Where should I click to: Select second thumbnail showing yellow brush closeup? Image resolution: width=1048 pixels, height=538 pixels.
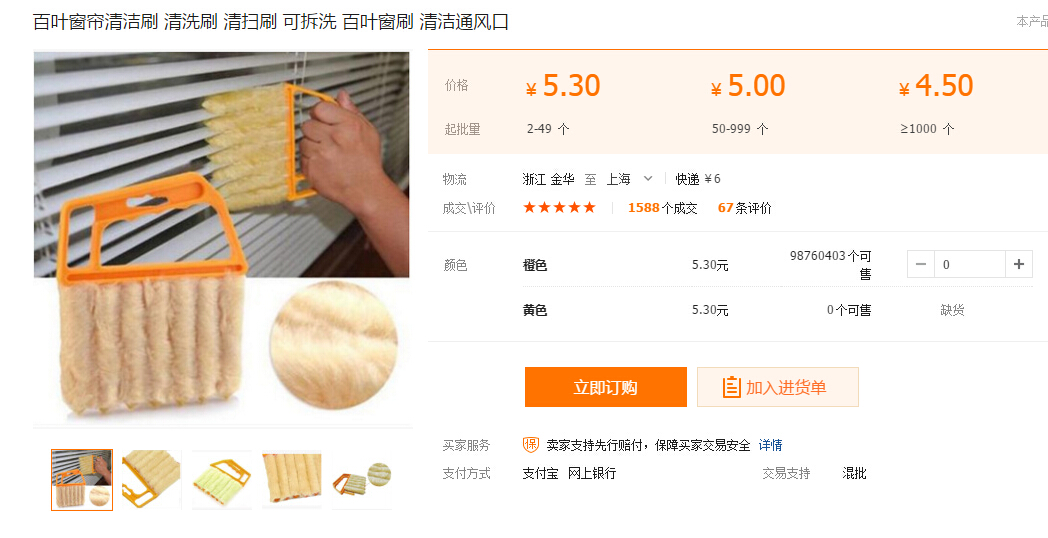click(x=152, y=480)
